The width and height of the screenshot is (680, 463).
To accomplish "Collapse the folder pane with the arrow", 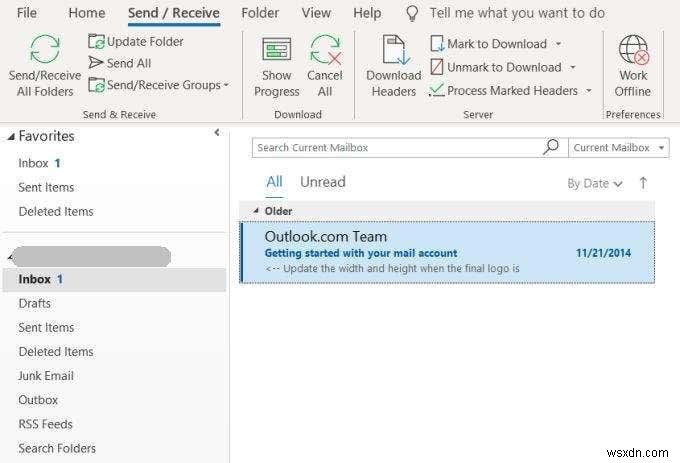I will coord(217,132).
